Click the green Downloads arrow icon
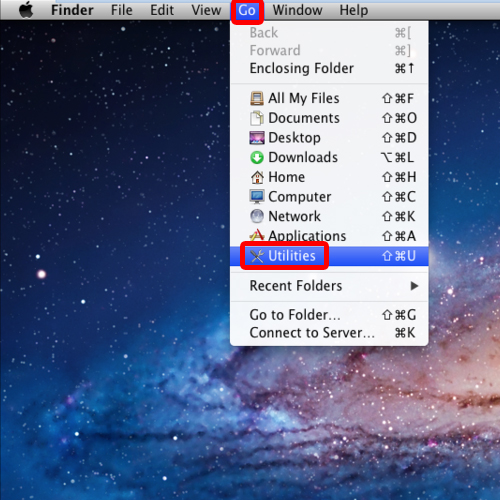The width and height of the screenshot is (500, 500). pos(257,157)
